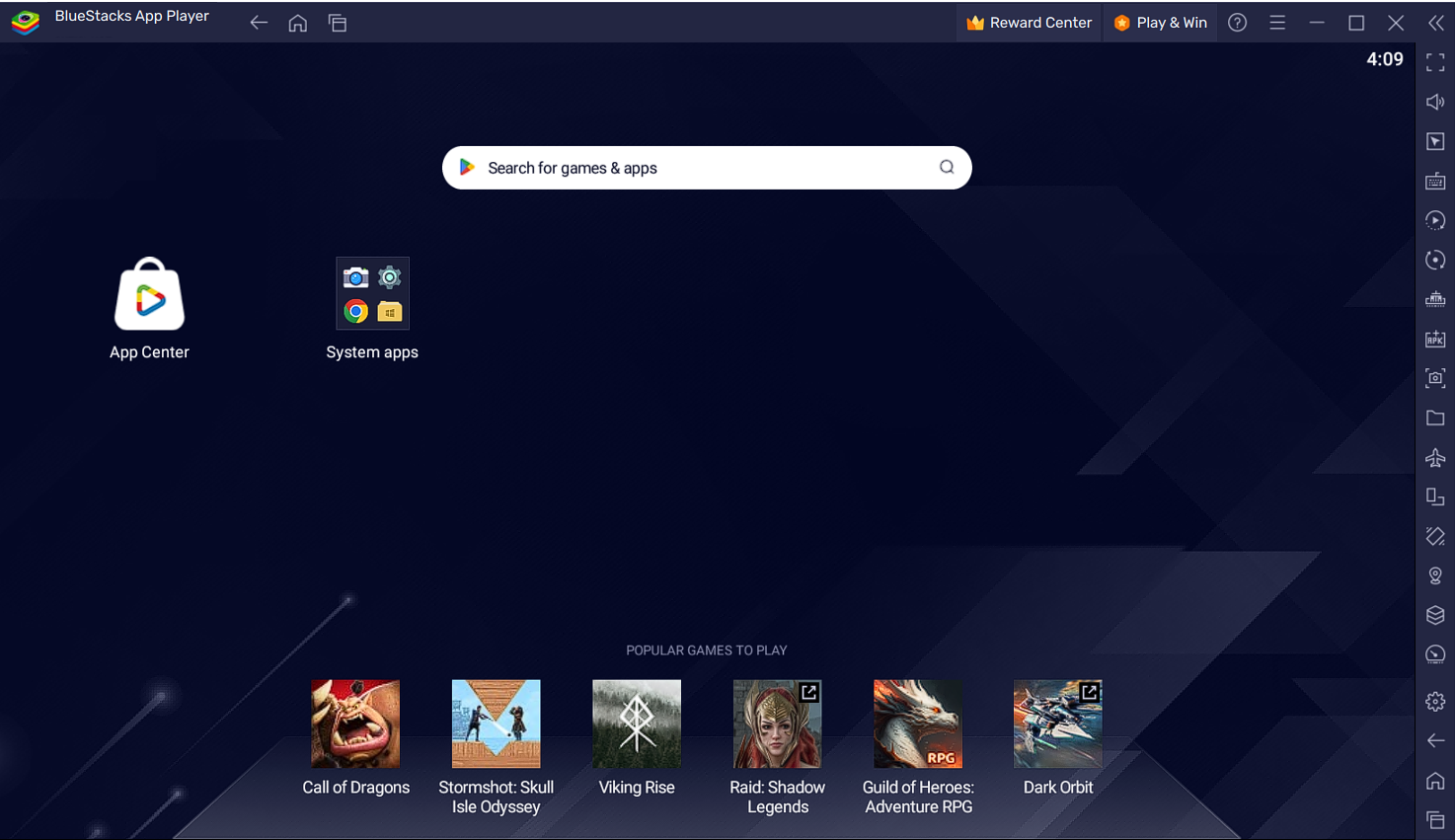Image resolution: width=1455 pixels, height=840 pixels.
Task: Collapse the side toolbar with the chevron
Action: (x=1436, y=22)
